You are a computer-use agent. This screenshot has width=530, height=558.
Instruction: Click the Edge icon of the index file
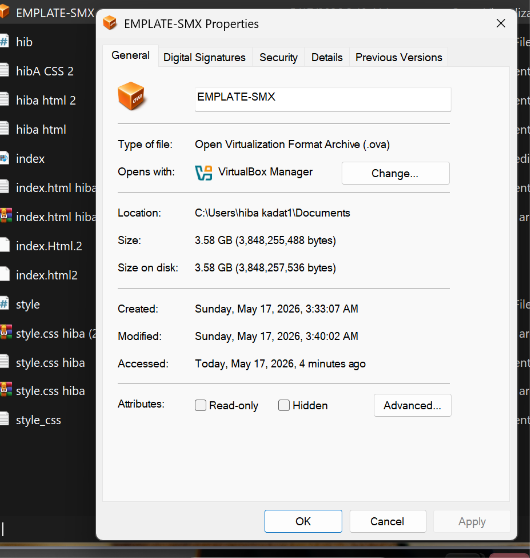click(x=4, y=158)
